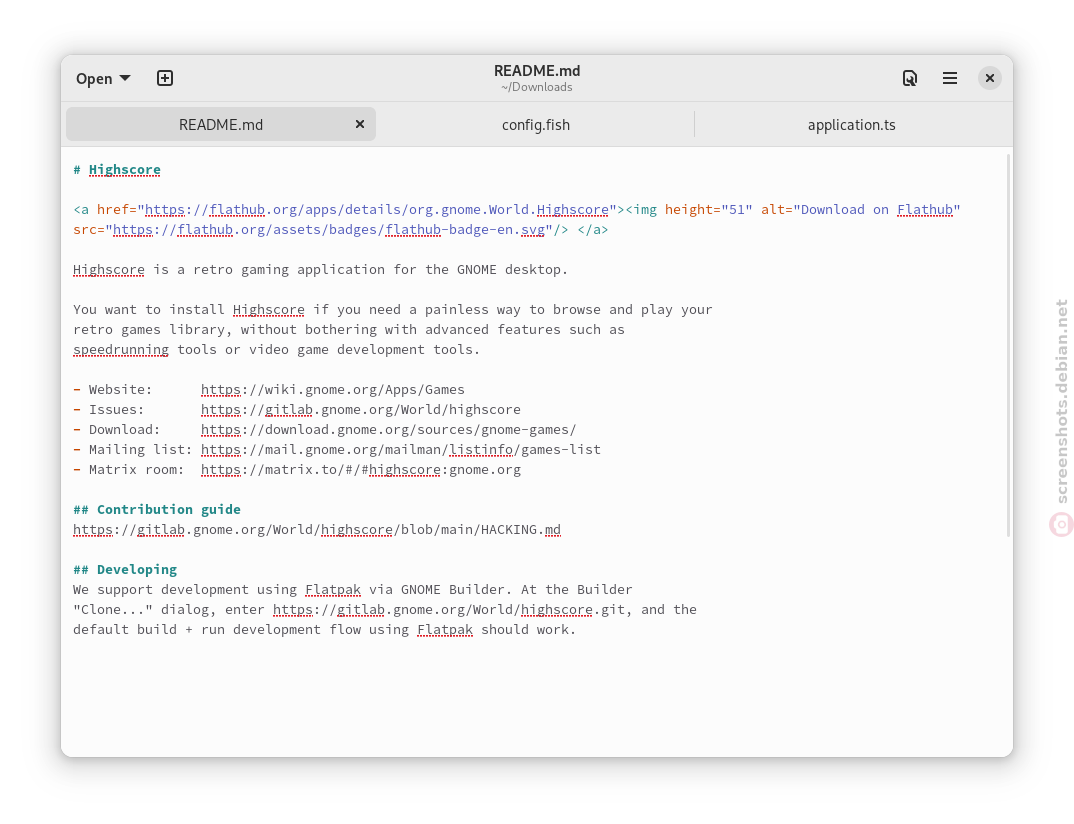Click the '## Developing' heading
Viewport: 1074px width, 824px height.
click(x=125, y=570)
